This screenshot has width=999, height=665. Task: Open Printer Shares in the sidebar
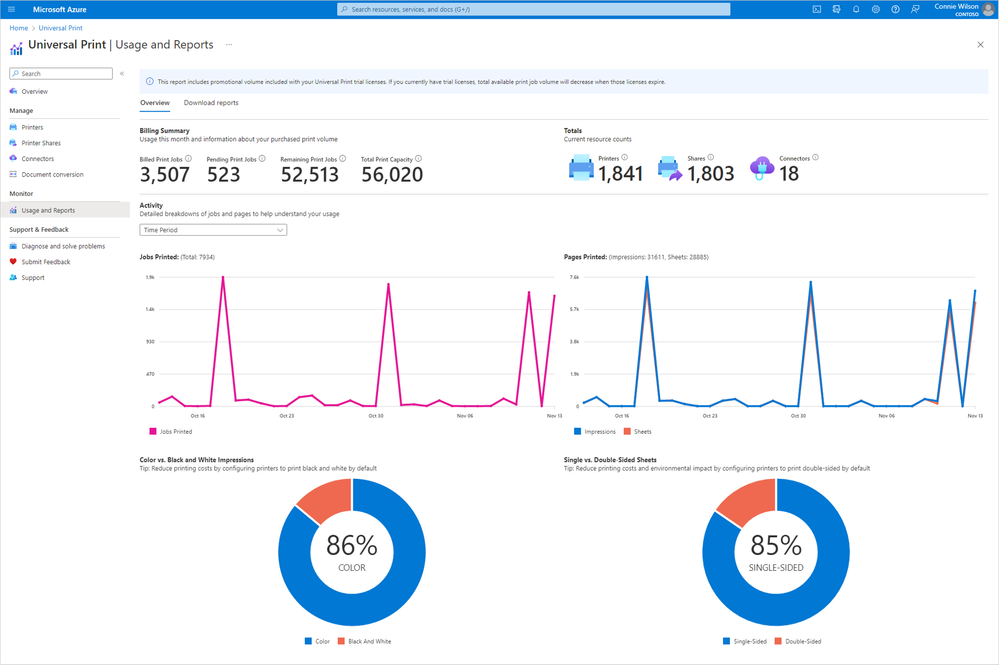point(41,143)
